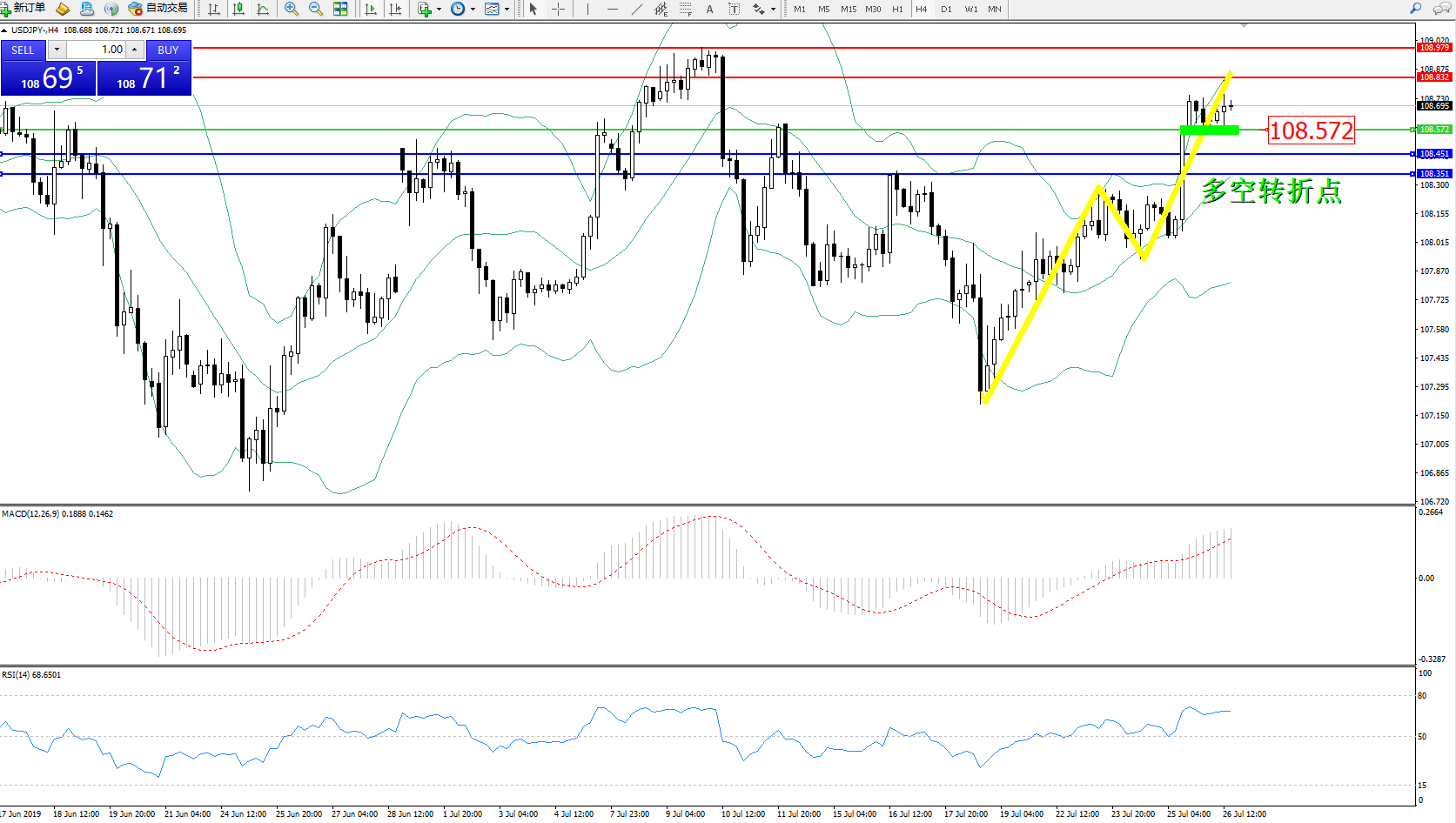Select the trendline drawing tool
The height and width of the screenshot is (823, 1456).
point(637,9)
